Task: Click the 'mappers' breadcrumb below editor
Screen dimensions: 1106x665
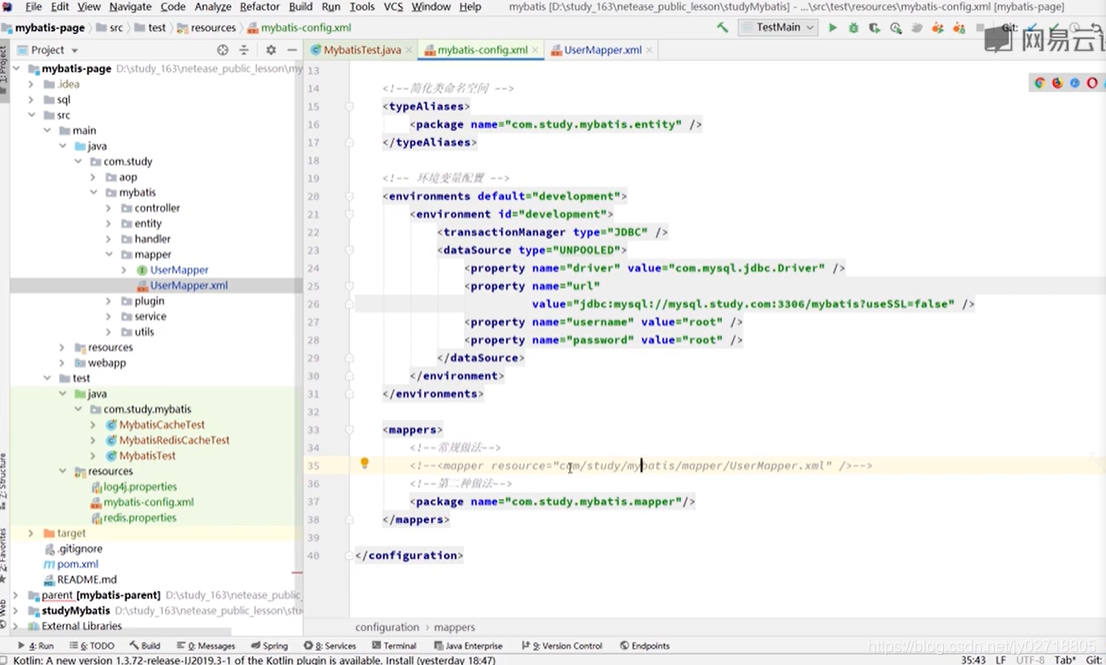Action: pyautogui.click(x=454, y=627)
